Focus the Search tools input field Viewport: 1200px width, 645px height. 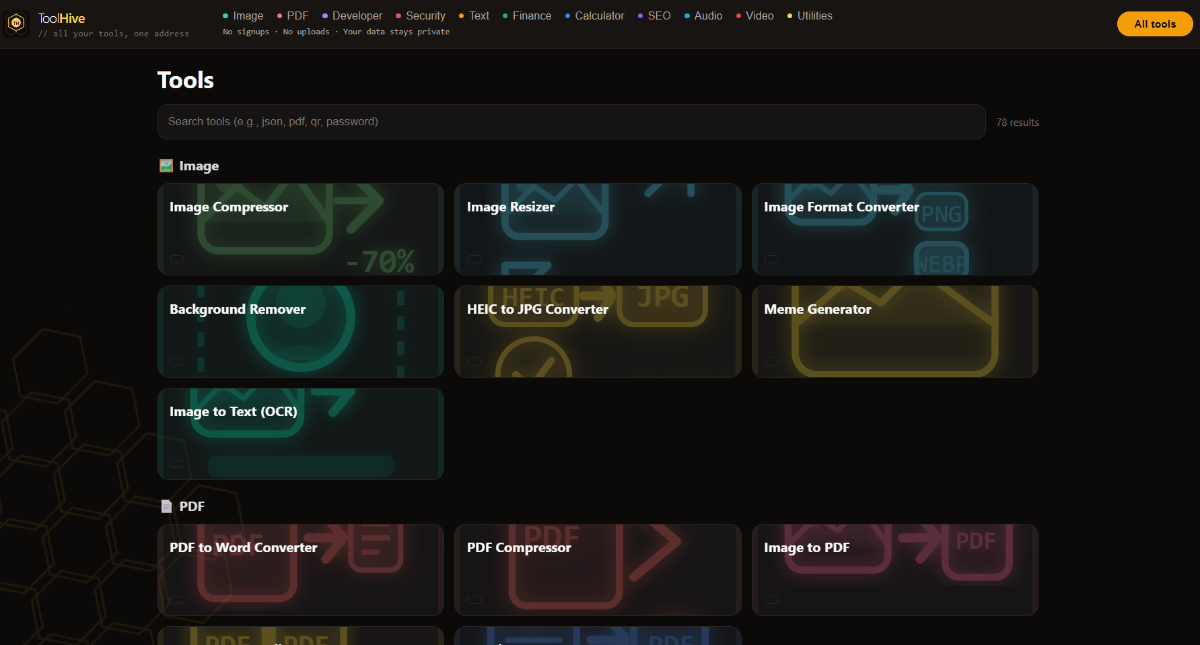[570, 122]
